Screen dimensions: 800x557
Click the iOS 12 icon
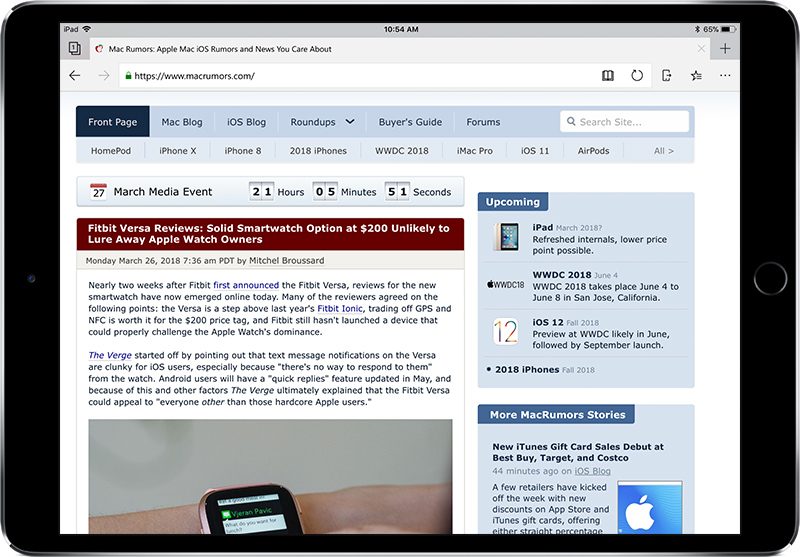506,332
